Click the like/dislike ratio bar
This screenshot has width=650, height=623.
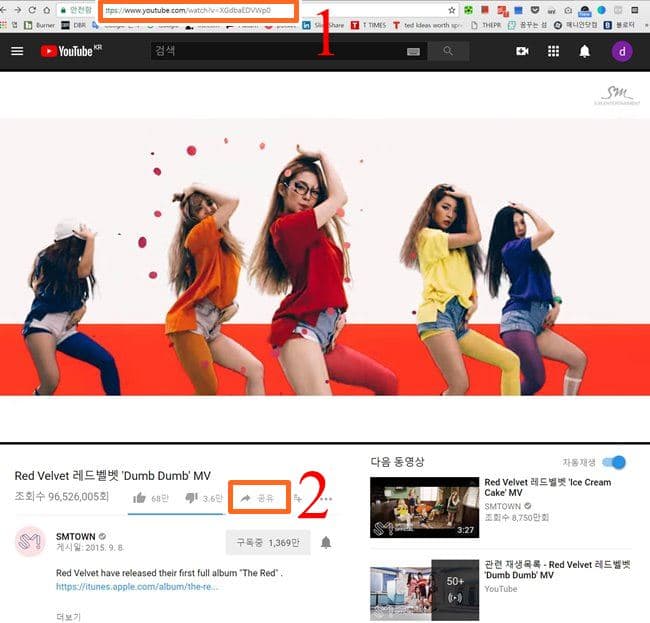tap(175, 514)
